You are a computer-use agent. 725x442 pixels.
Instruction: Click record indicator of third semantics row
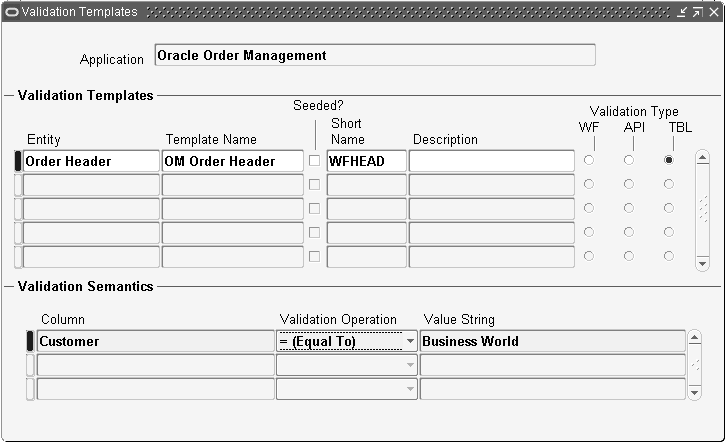click(x=30, y=389)
